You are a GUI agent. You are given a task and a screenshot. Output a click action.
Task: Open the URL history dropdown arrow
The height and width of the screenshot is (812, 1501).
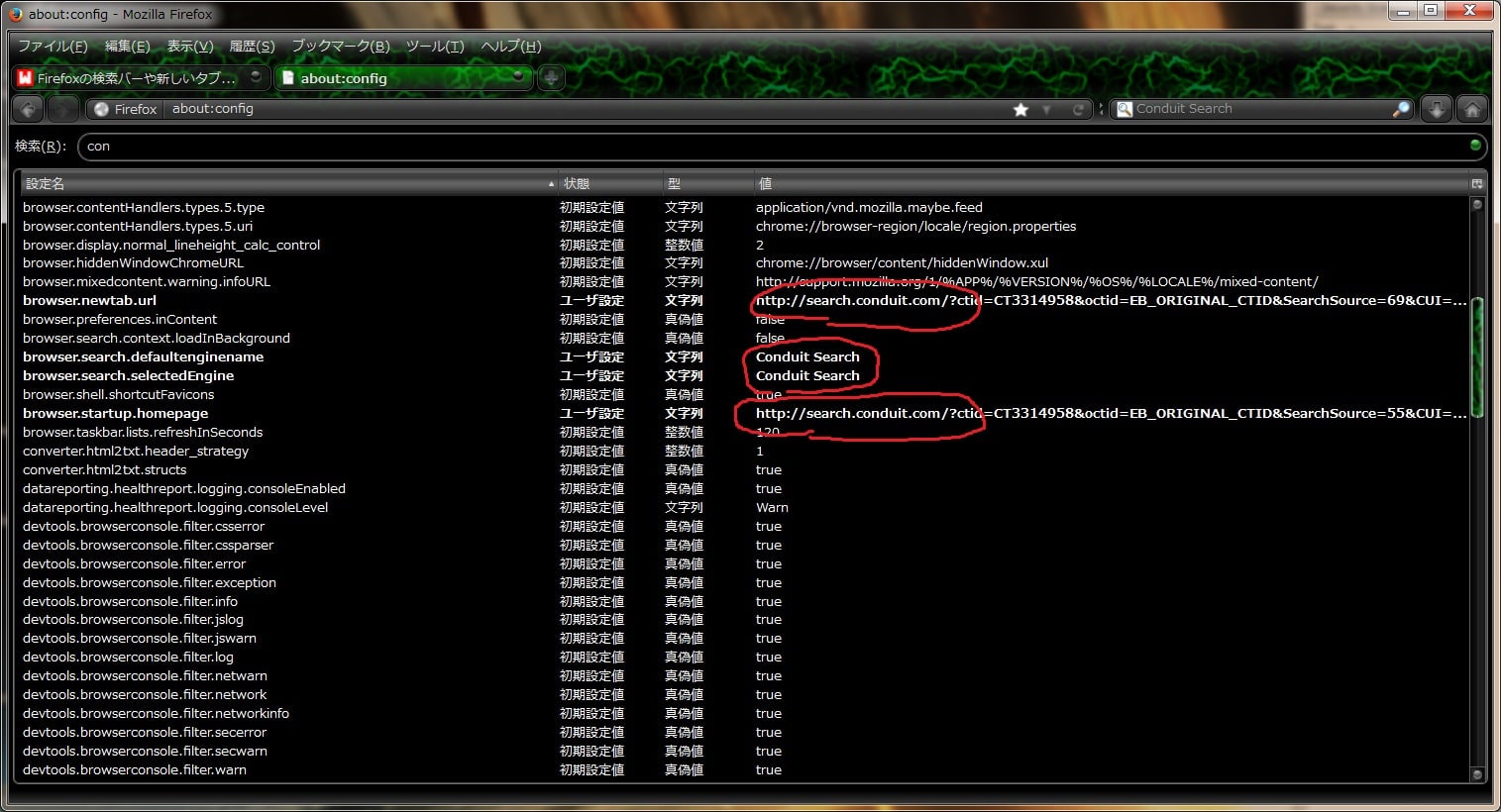tap(1046, 109)
